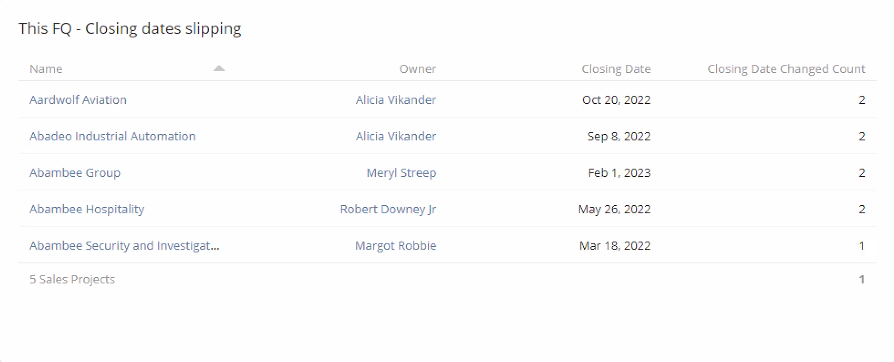Screen dimensions: 894x362
Task: Open Abambee Security and Investigat… project
Action: (124, 246)
